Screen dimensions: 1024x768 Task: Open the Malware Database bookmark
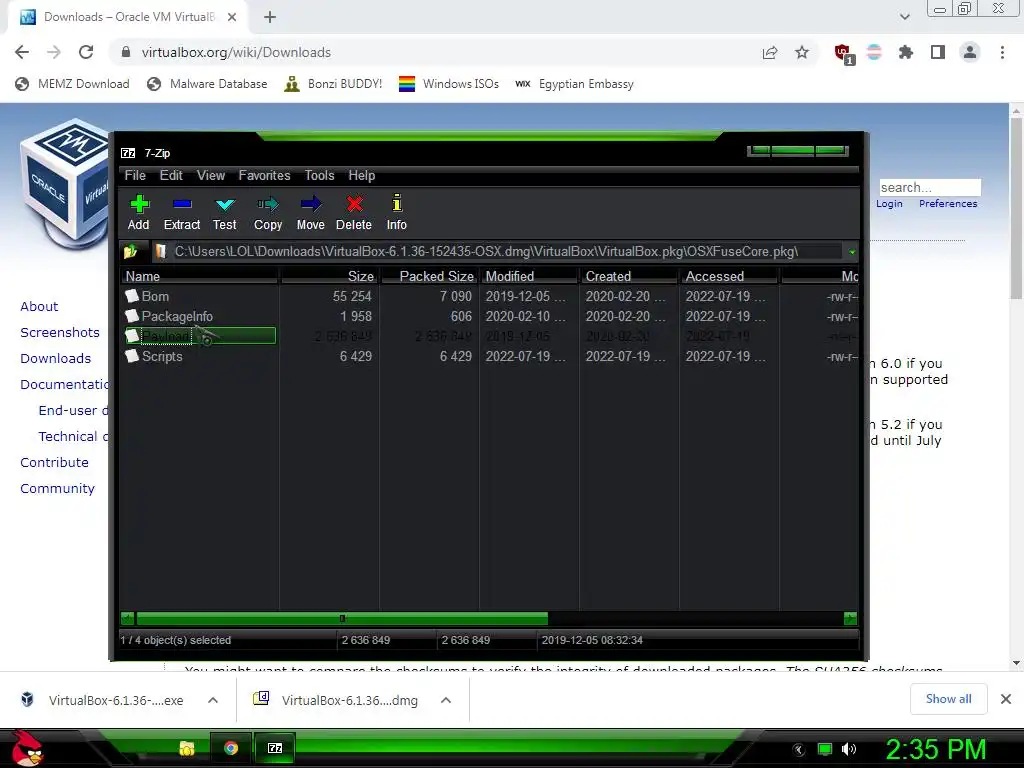point(207,84)
